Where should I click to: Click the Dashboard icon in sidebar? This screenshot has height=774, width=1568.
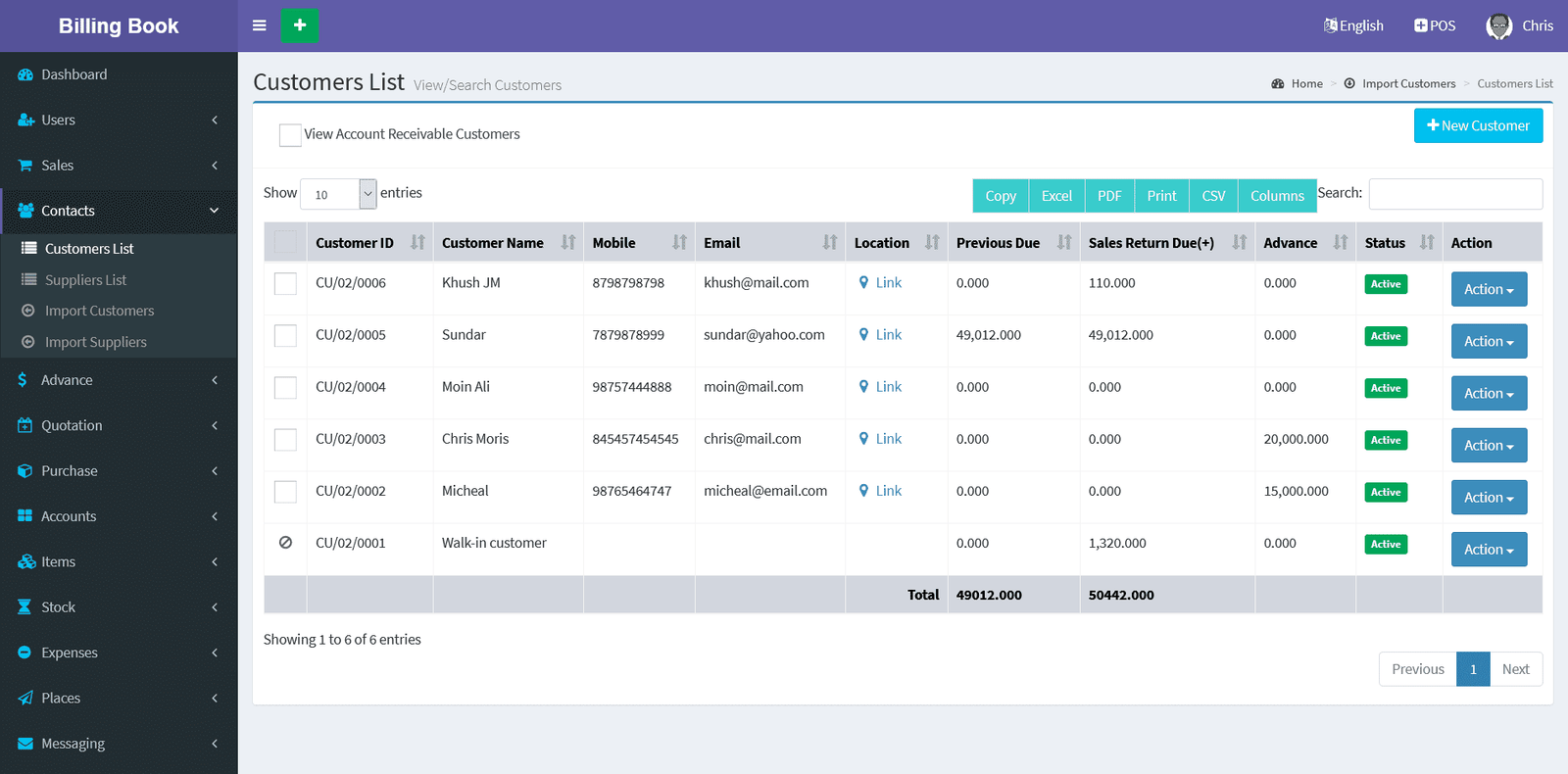25,74
